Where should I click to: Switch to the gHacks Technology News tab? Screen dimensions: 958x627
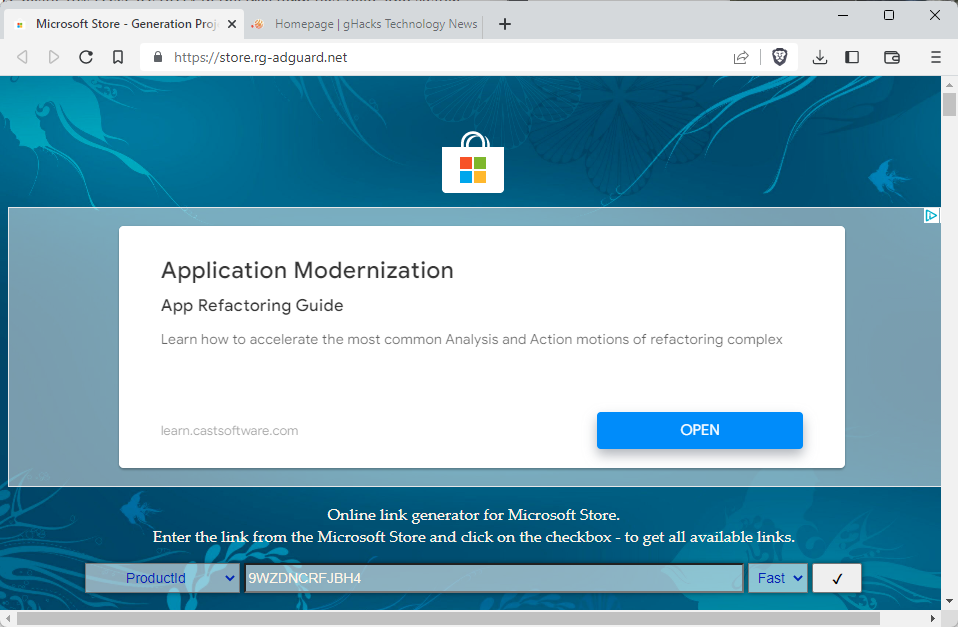tap(367, 24)
